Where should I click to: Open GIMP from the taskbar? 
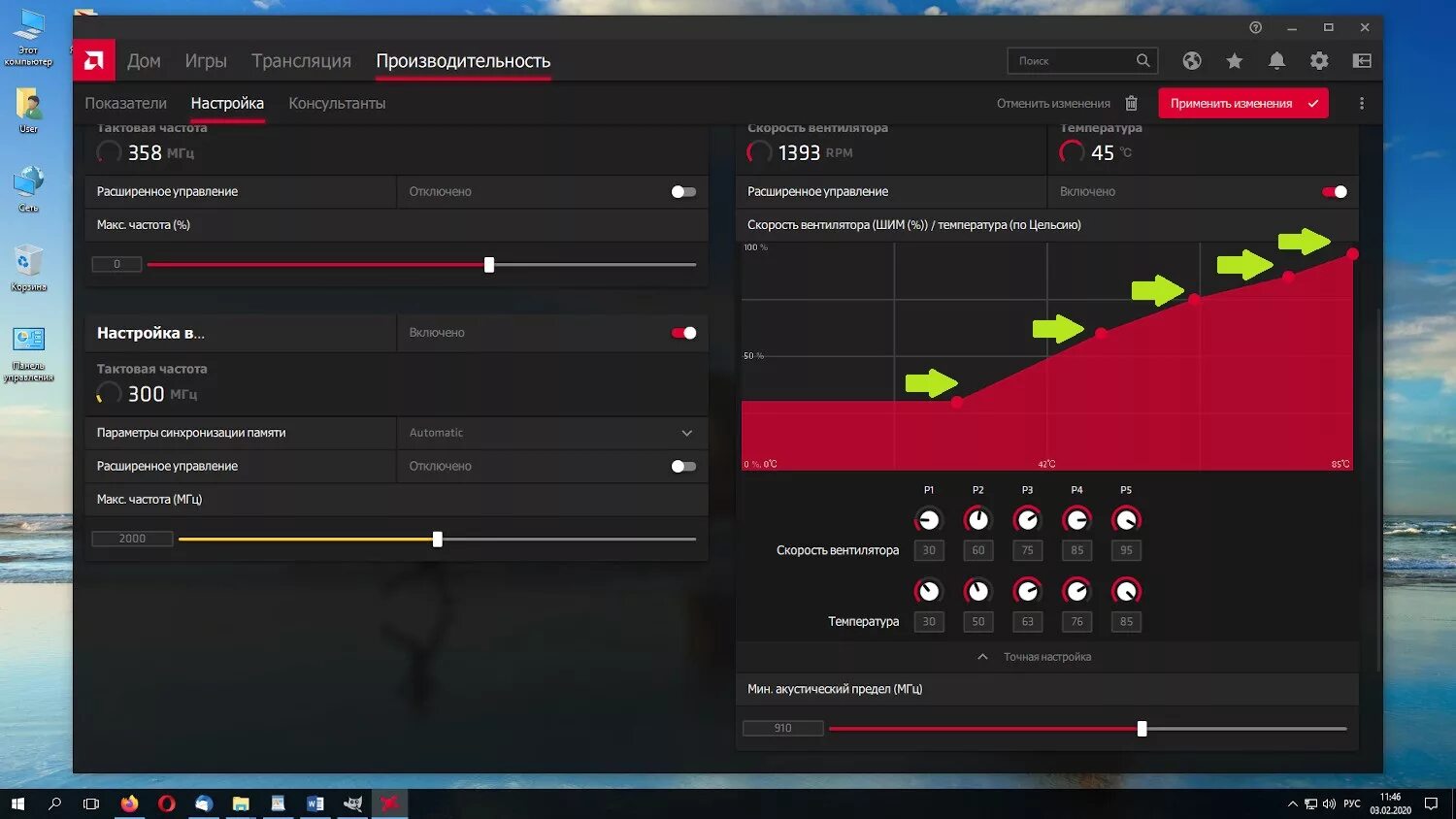[352, 803]
